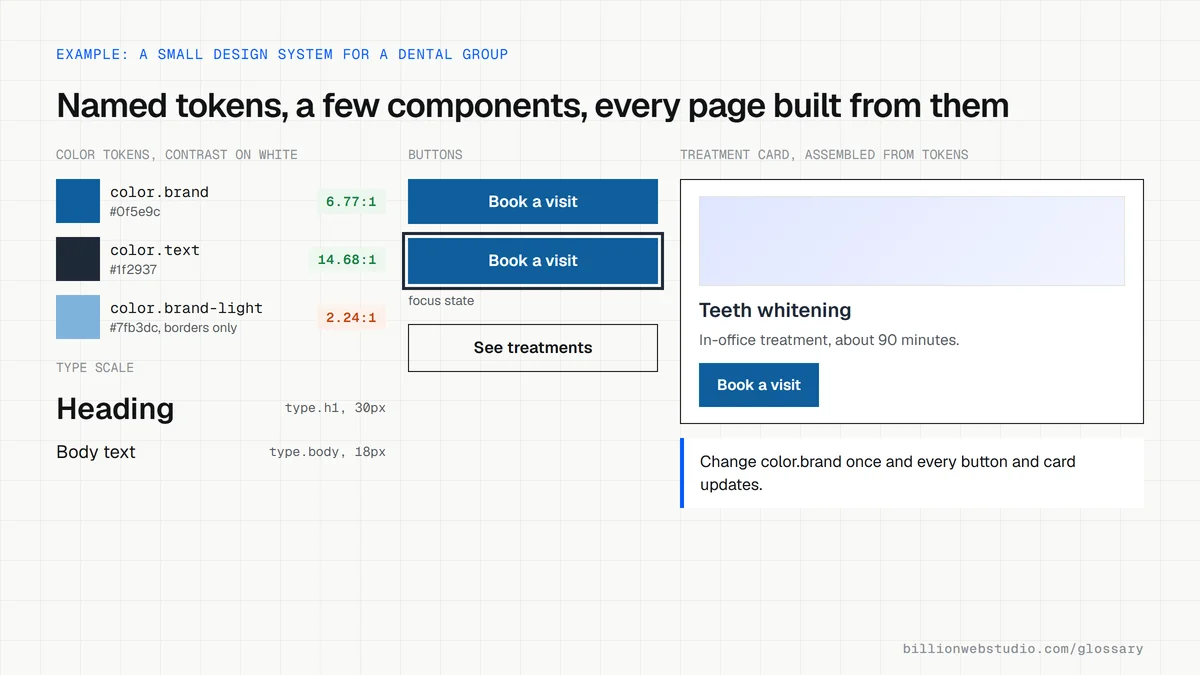
Task: Click the focus state caption
Action: coord(441,301)
